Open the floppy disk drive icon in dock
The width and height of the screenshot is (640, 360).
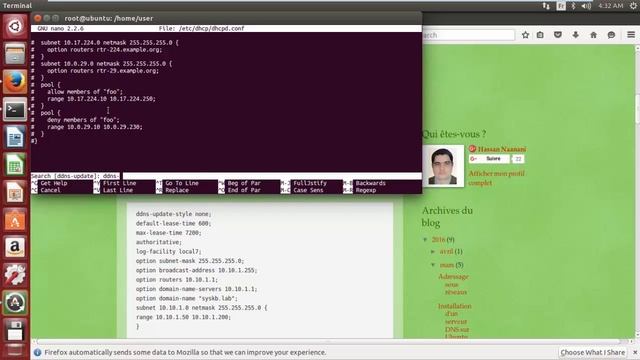click(15, 331)
